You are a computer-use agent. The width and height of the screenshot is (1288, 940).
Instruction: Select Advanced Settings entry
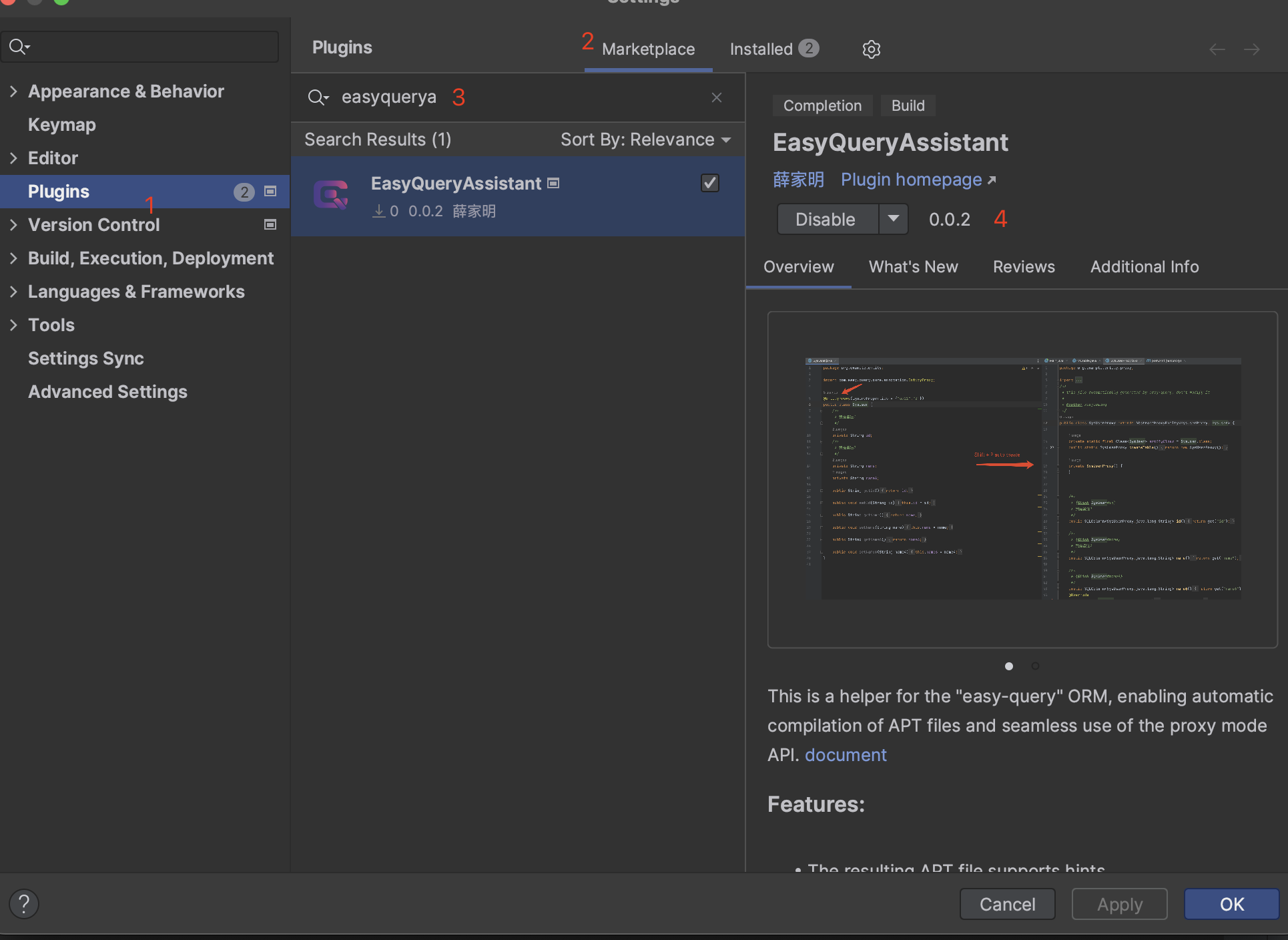107,392
